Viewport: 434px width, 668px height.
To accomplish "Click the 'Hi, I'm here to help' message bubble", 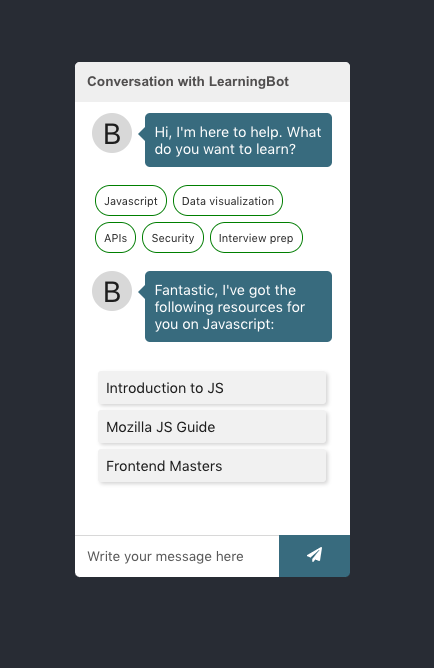I will click(x=239, y=140).
